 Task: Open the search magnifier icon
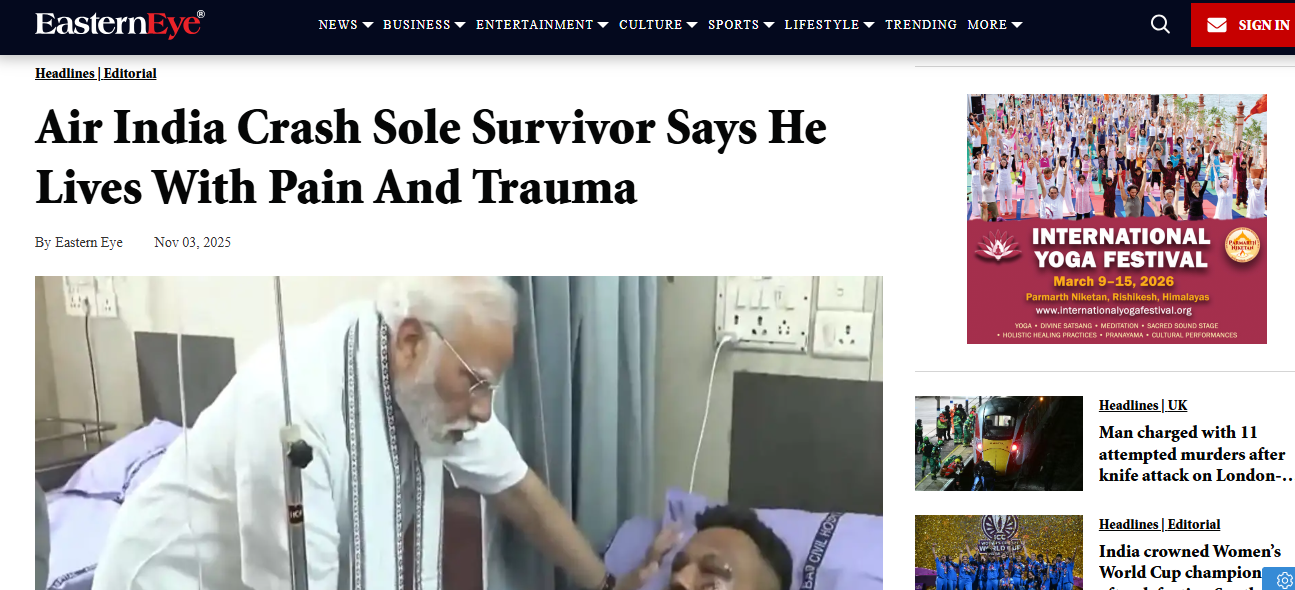coord(1160,24)
